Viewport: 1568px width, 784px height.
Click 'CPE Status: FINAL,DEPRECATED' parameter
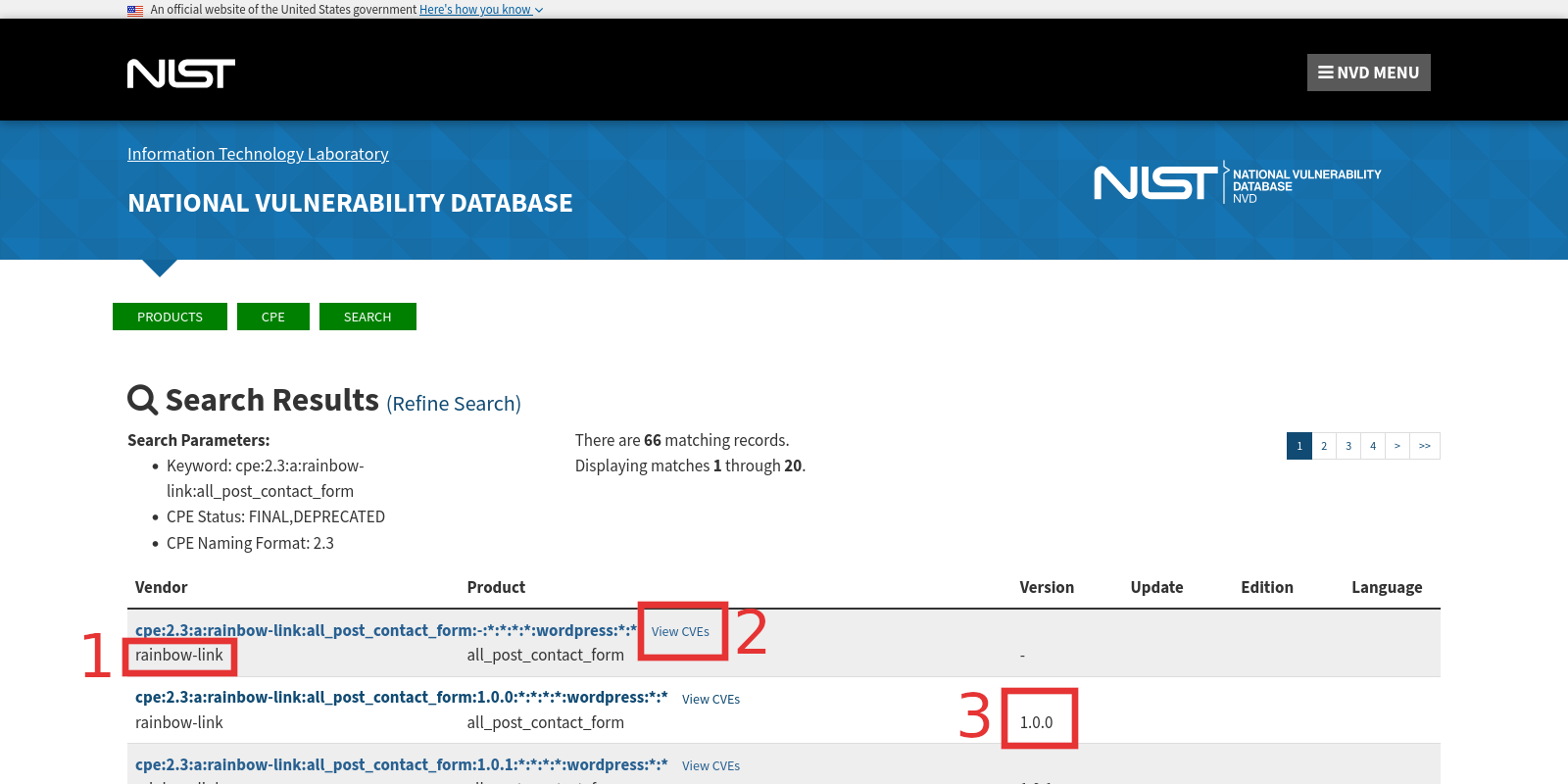coord(275,516)
